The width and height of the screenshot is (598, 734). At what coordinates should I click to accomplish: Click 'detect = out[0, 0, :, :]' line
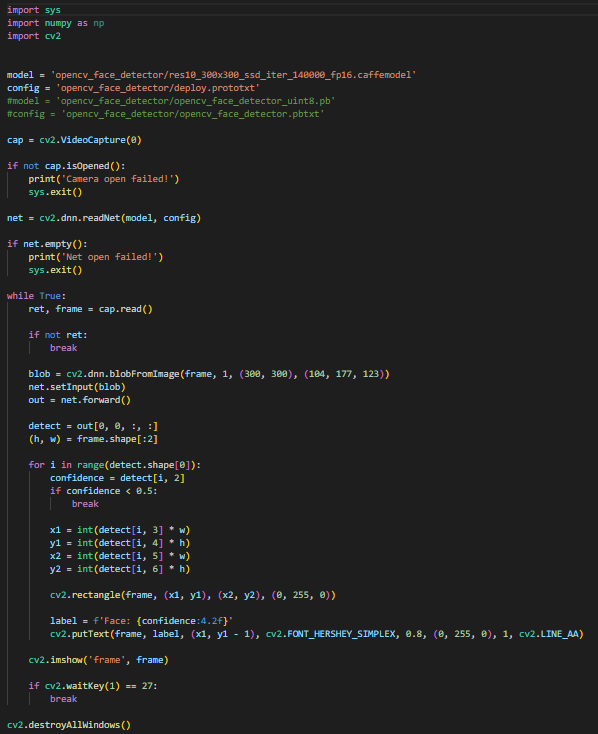[93, 426]
